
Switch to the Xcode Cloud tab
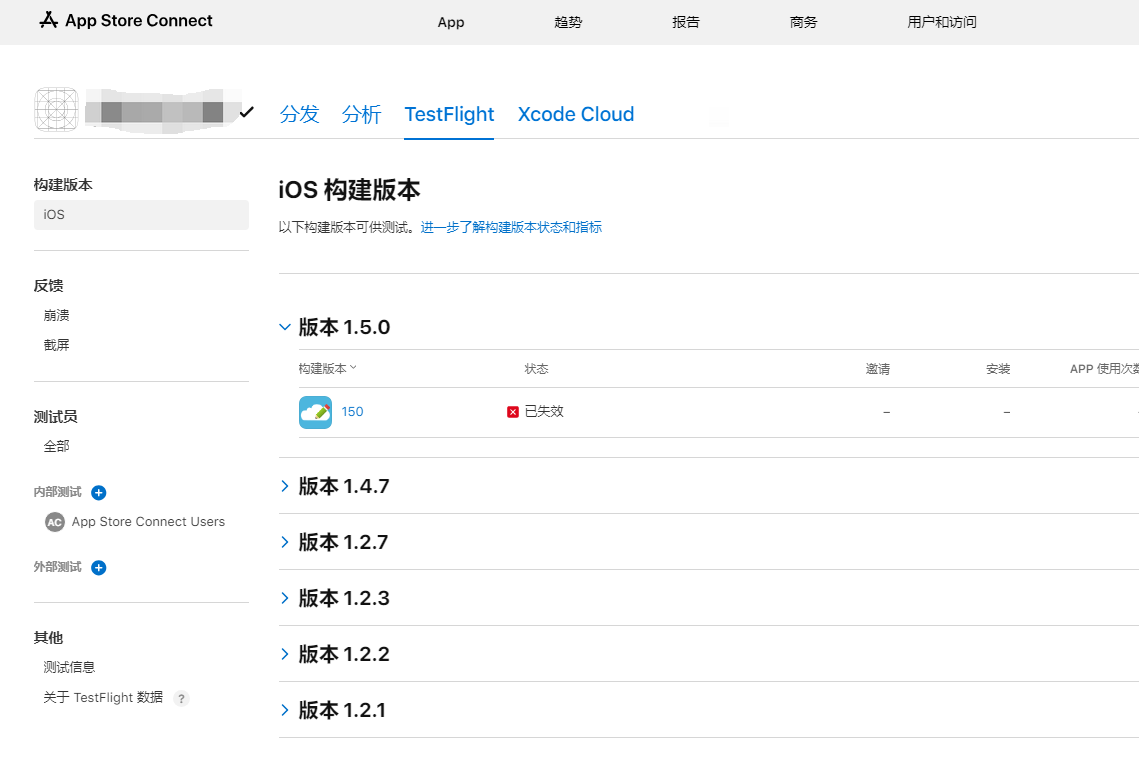(575, 114)
